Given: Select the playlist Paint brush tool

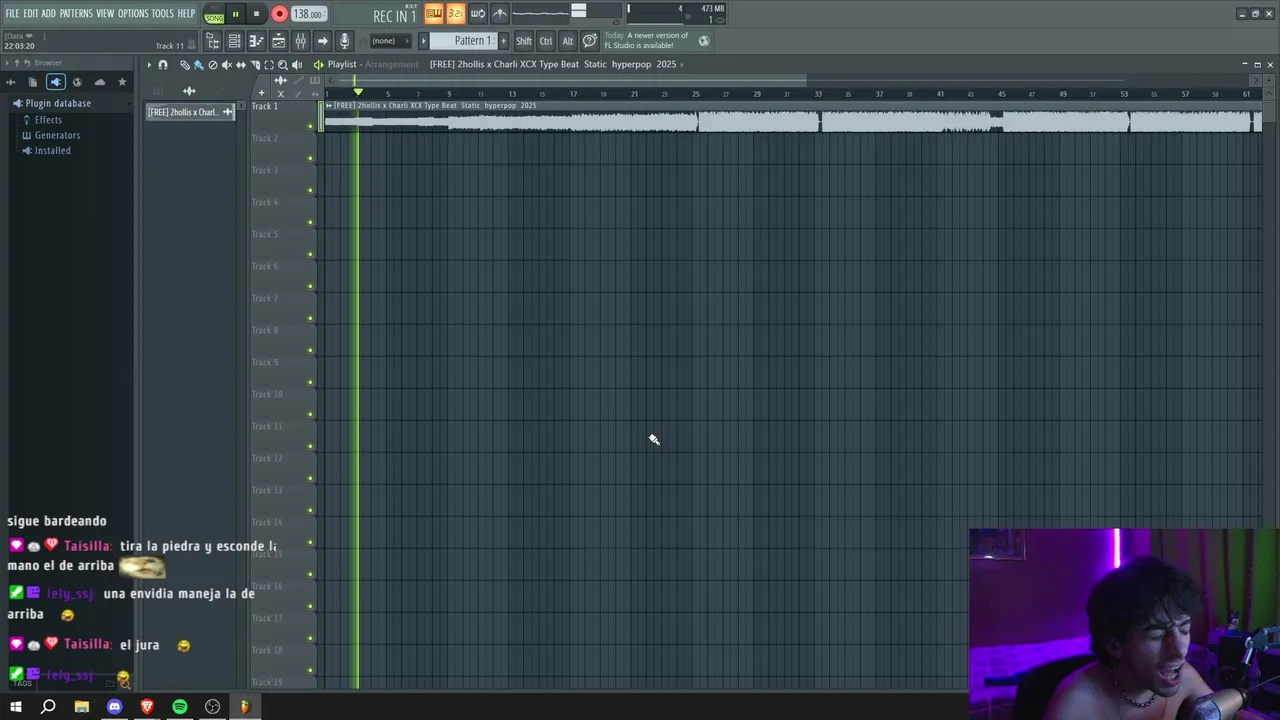Looking at the screenshot, I should (198, 65).
